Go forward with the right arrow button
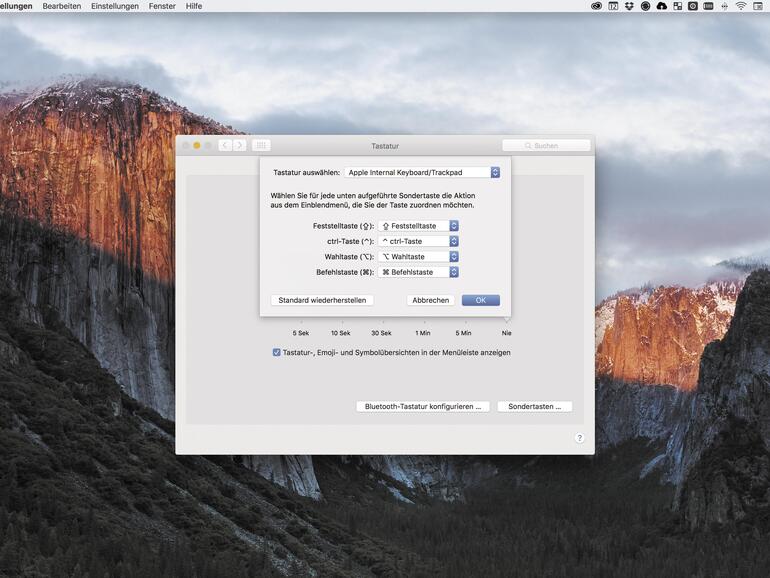This screenshot has height=578, width=770. (x=239, y=145)
